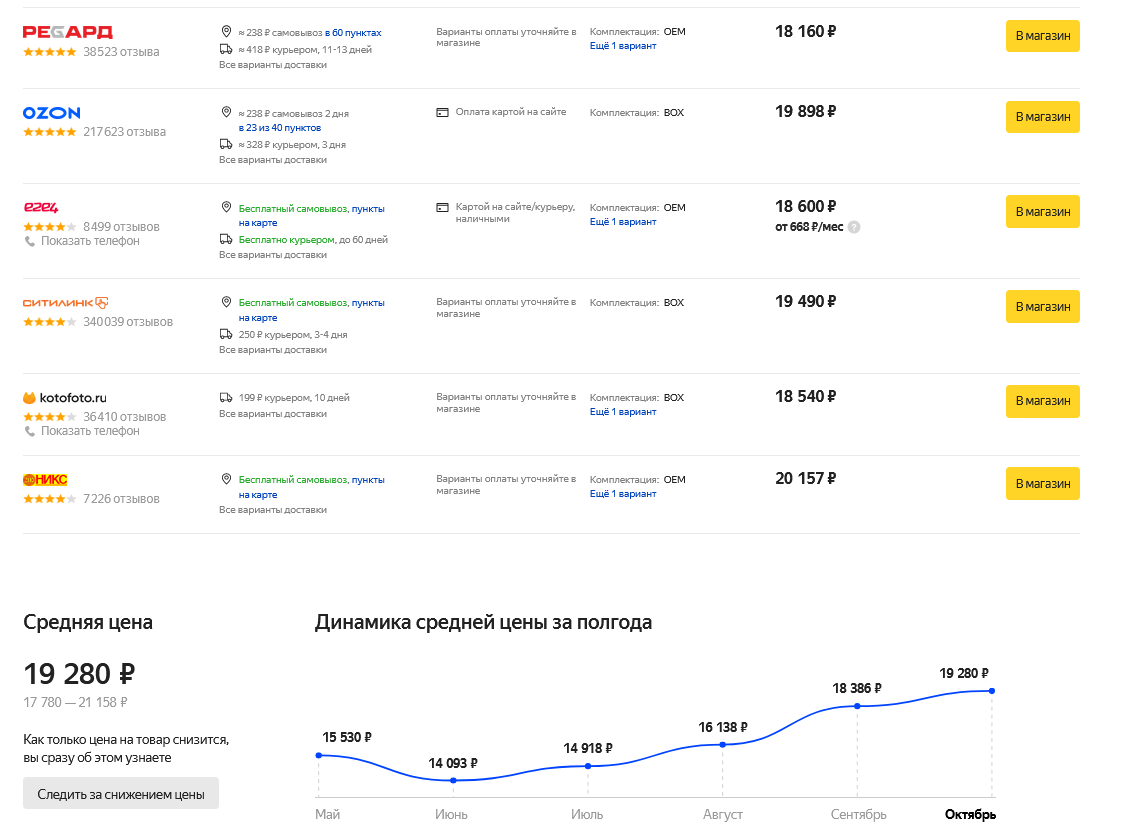Image resolution: width=1125 pixels, height=829 pixels.
Task: Open 'Все варианты доставки' in OZON row
Action: point(273,160)
